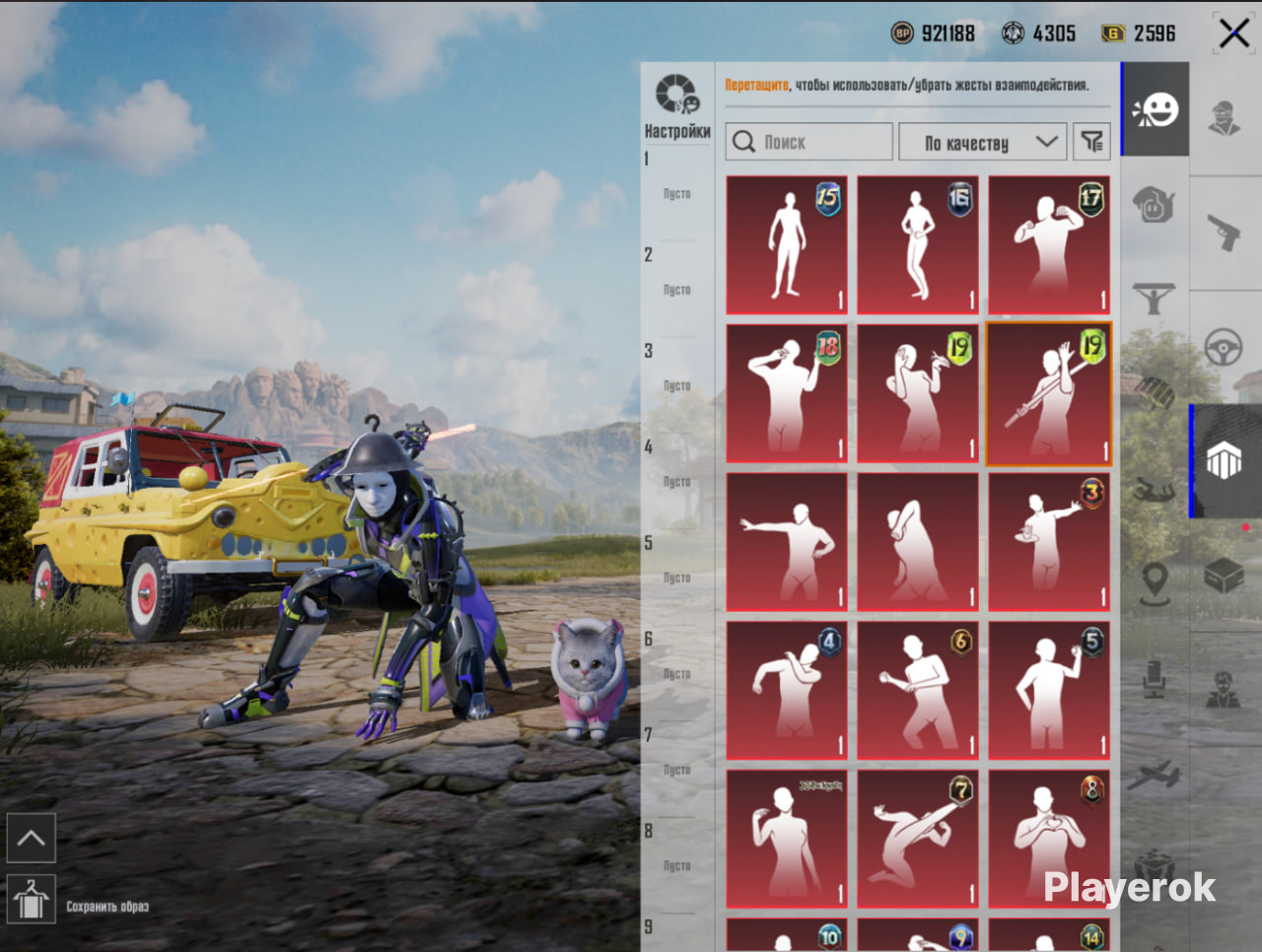This screenshot has width=1262, height=952.
Task: Click the gold G currency icon
Action: (x=1113, y=34)
